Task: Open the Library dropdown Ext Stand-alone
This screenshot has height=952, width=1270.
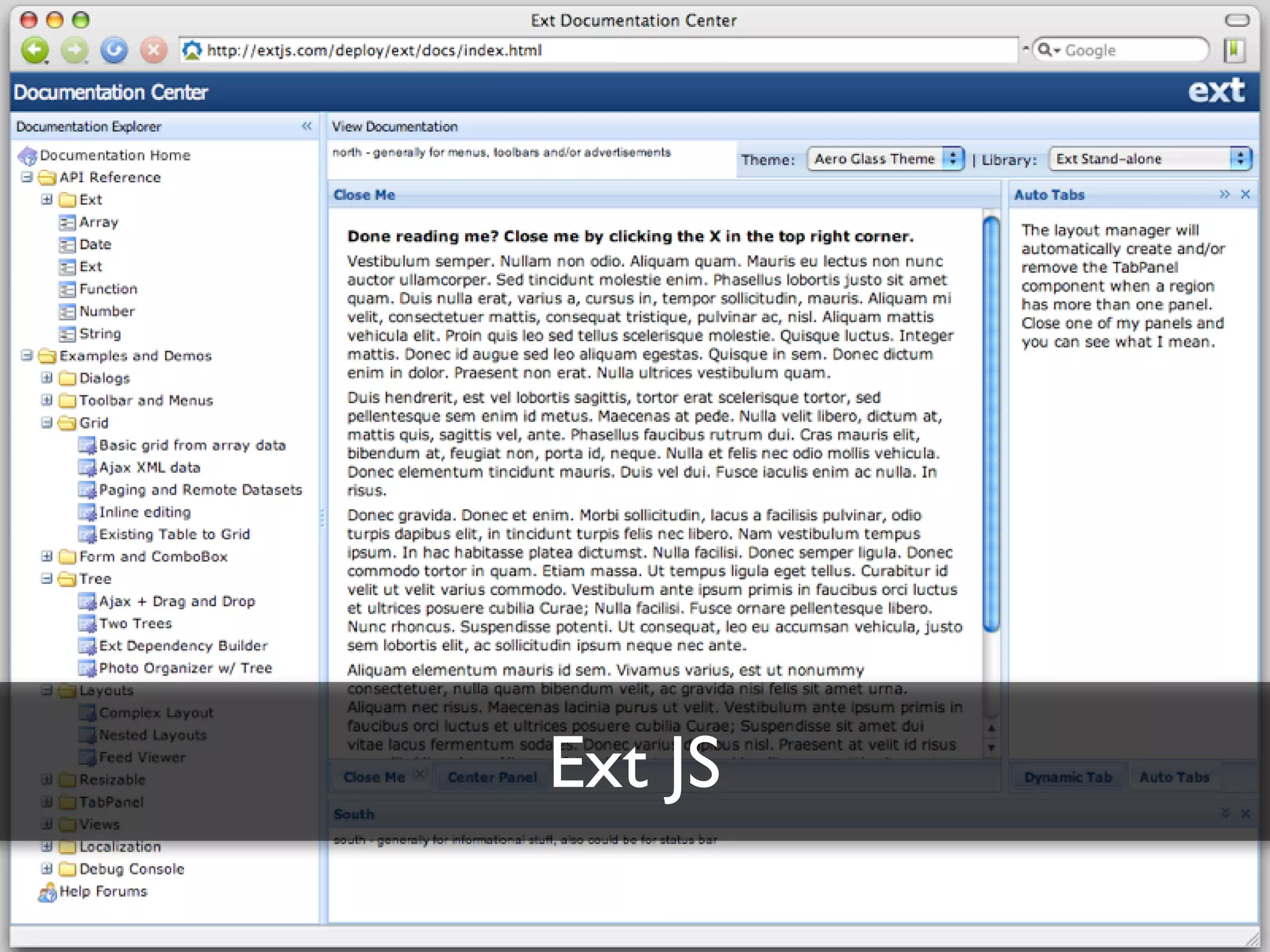Action: click(x=1150, y=159)
